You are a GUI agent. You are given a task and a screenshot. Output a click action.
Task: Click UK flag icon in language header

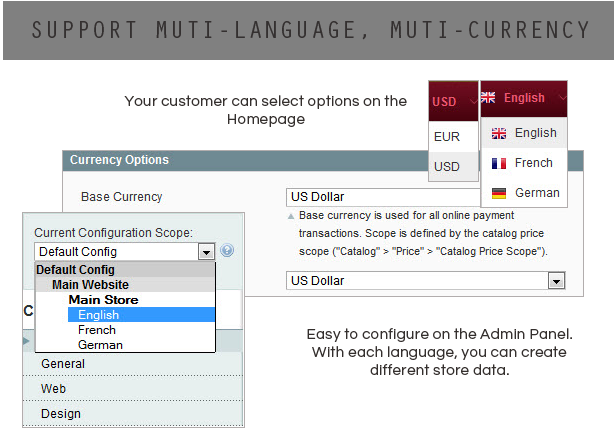pos(488,97)
